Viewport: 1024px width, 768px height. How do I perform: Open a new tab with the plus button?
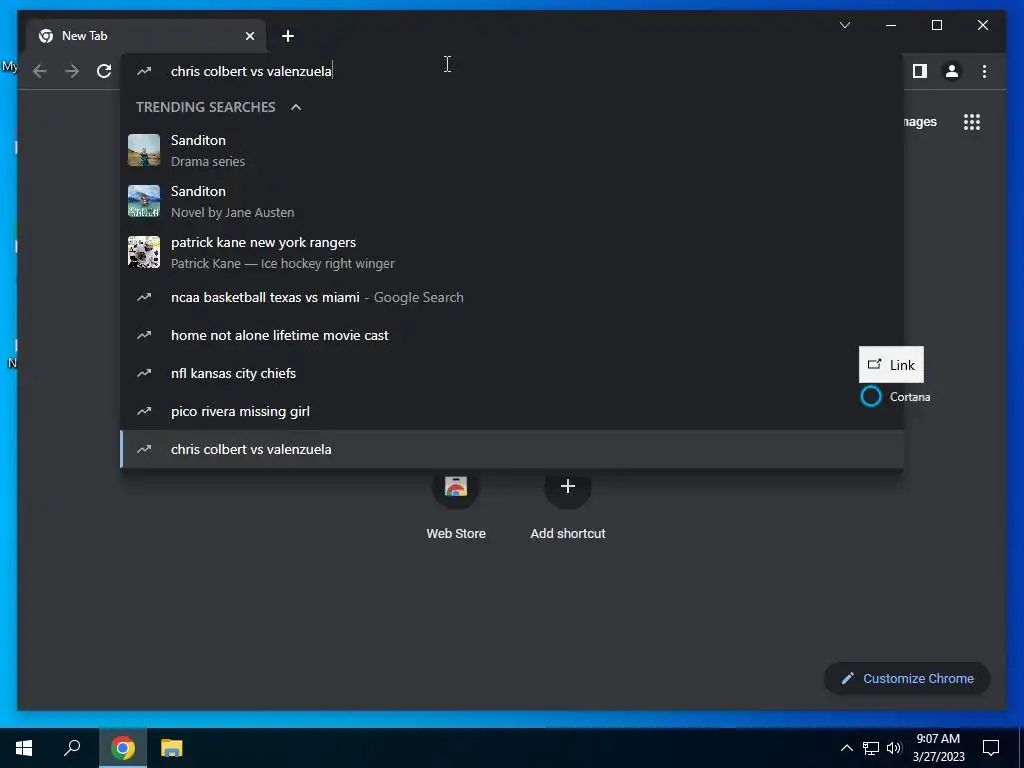[x=288, y=36]
